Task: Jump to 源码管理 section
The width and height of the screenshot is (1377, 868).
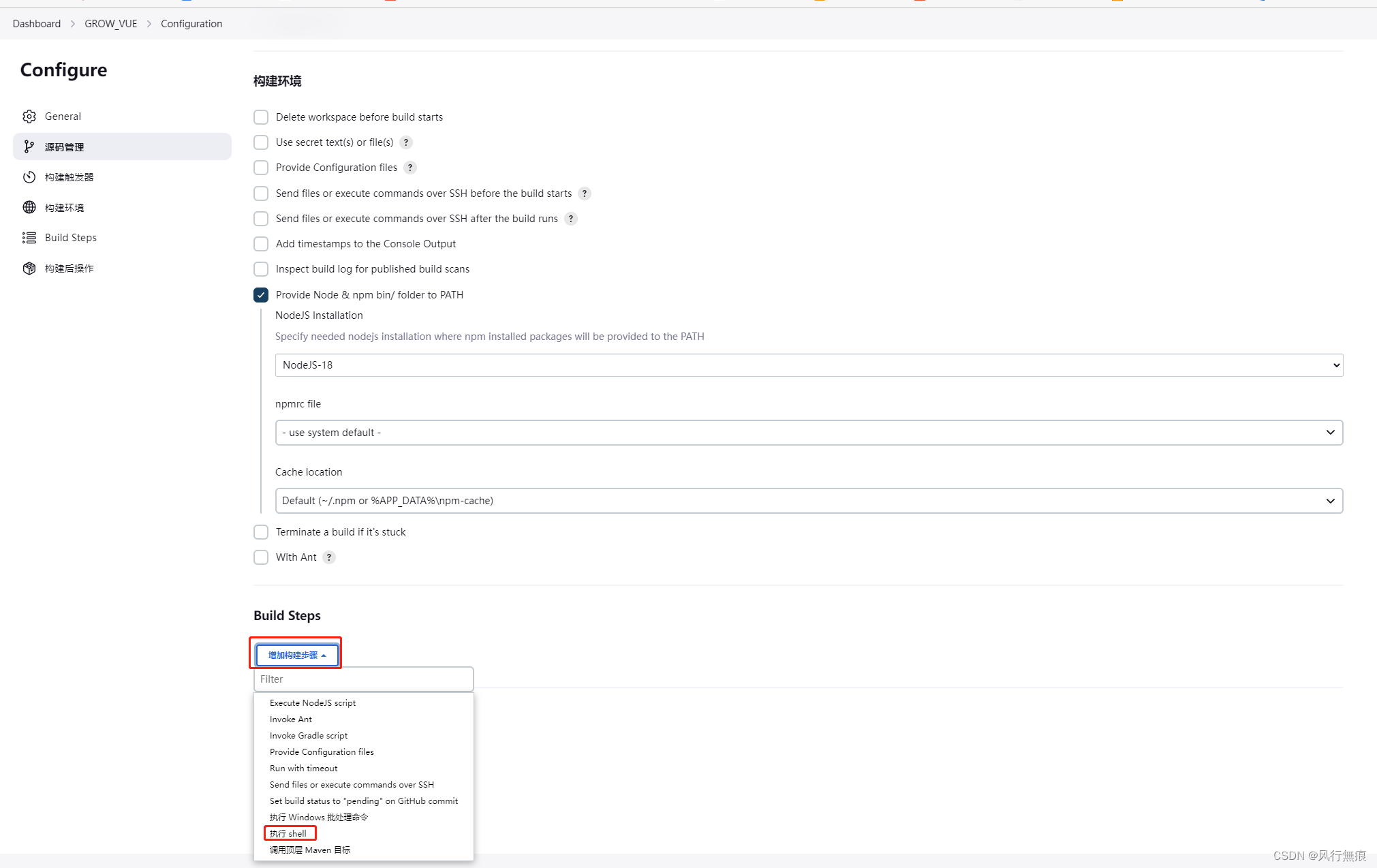Action: [x=122, y=146]
